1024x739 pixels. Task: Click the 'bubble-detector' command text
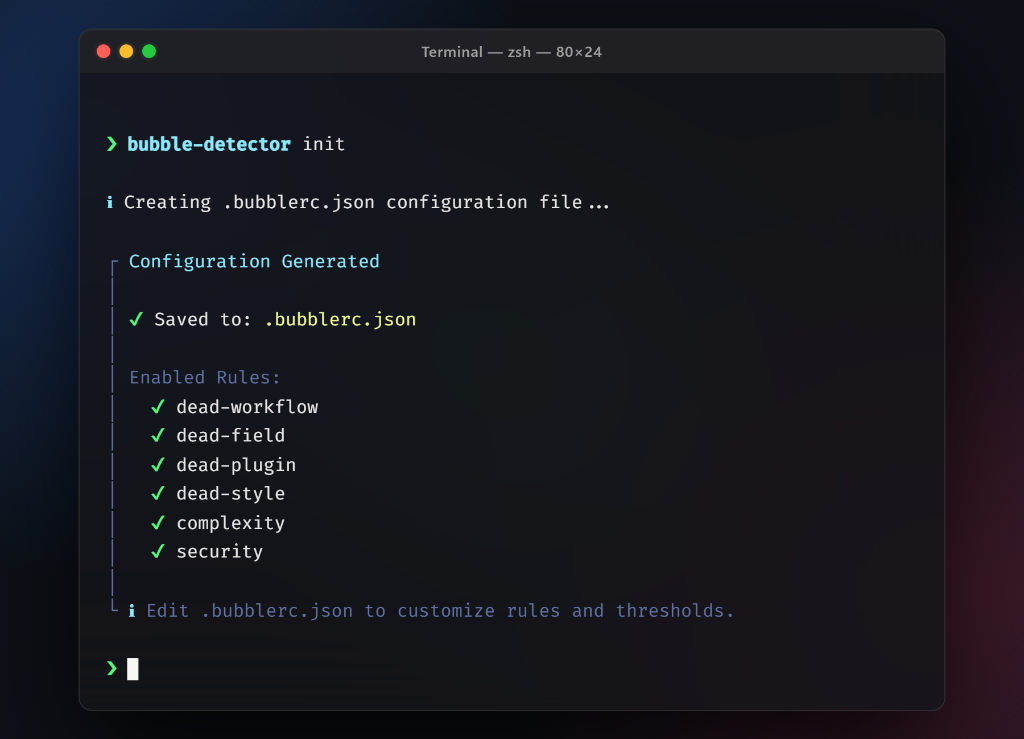[x=209, y=144]
